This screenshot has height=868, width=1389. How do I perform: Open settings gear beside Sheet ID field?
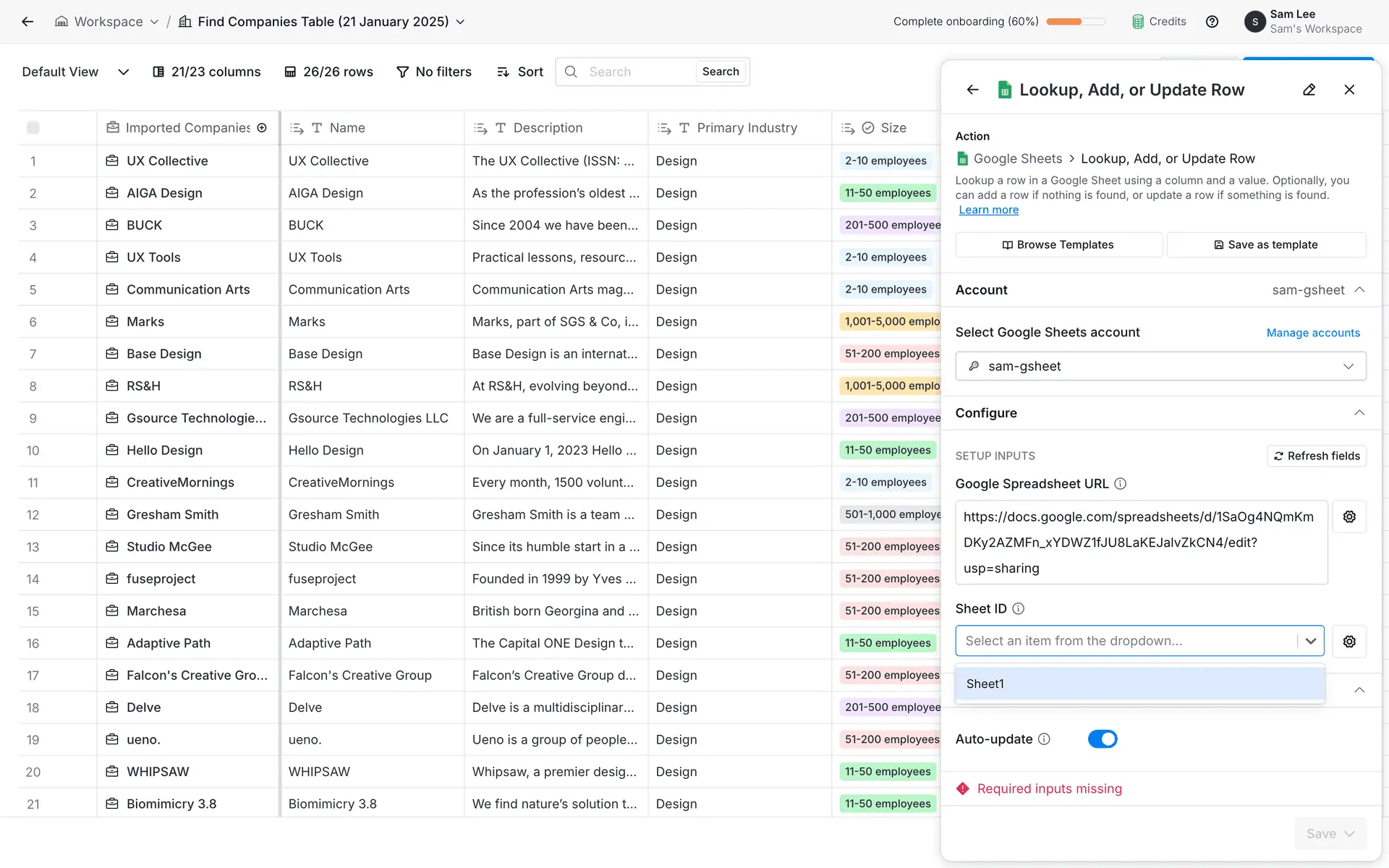(x=1348, y=641)
